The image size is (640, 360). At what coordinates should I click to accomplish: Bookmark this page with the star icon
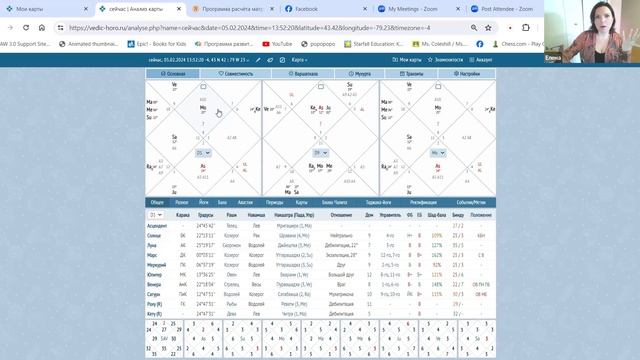[488, 28]
